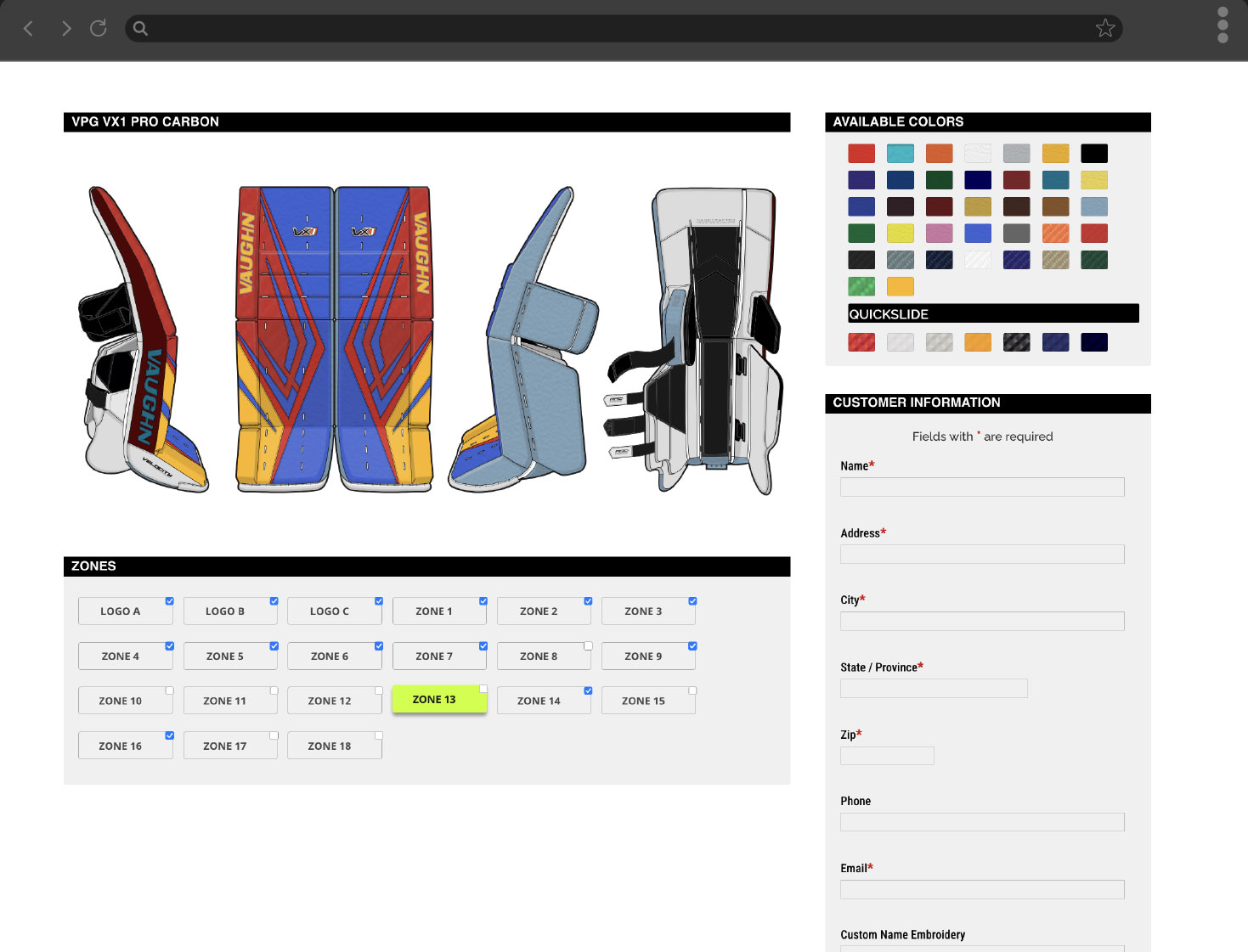Viewport: 1248px width, 952px height.
Task: Click the bookmark star icon
Action: pyautogui.click(x=1105, y=28)
